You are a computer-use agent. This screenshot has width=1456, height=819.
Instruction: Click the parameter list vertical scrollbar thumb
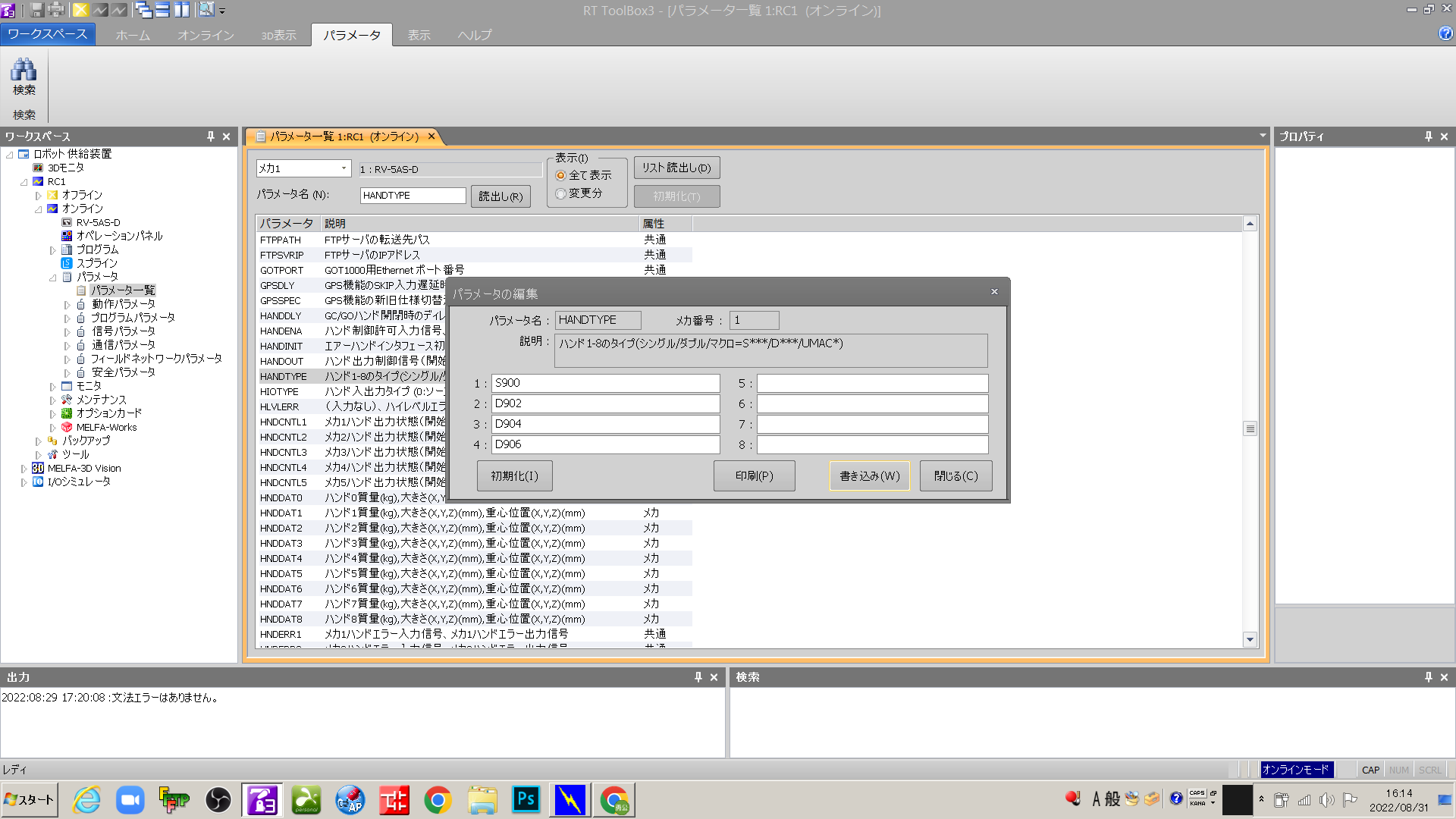click(x=1250, y=428)
